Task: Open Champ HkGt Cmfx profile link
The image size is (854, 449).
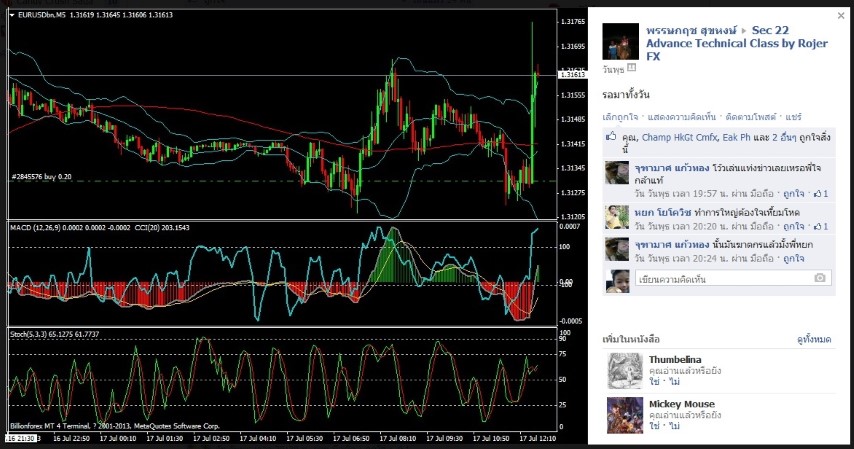Action: (680, 137)
